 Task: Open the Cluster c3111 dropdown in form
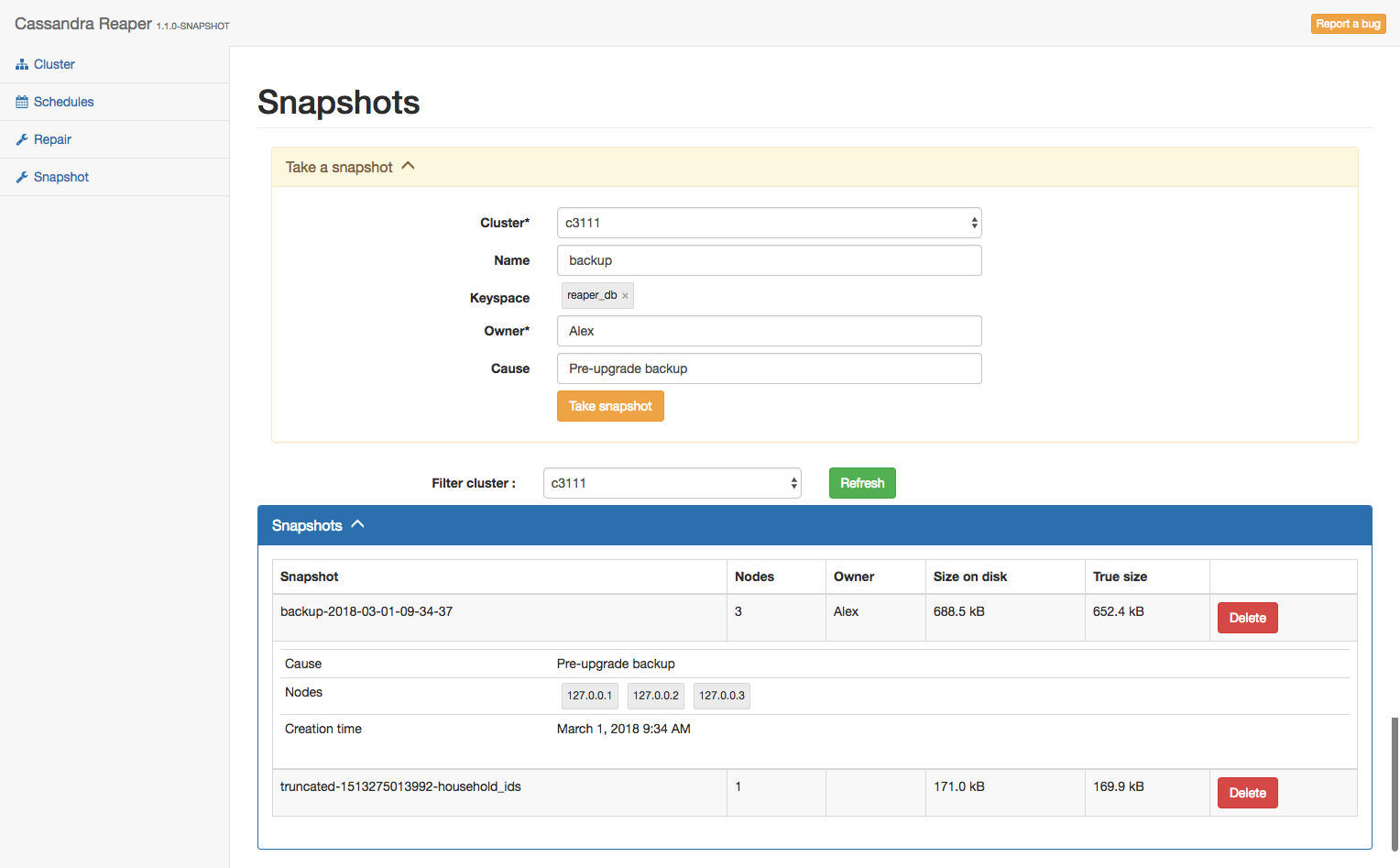(770, 223)
